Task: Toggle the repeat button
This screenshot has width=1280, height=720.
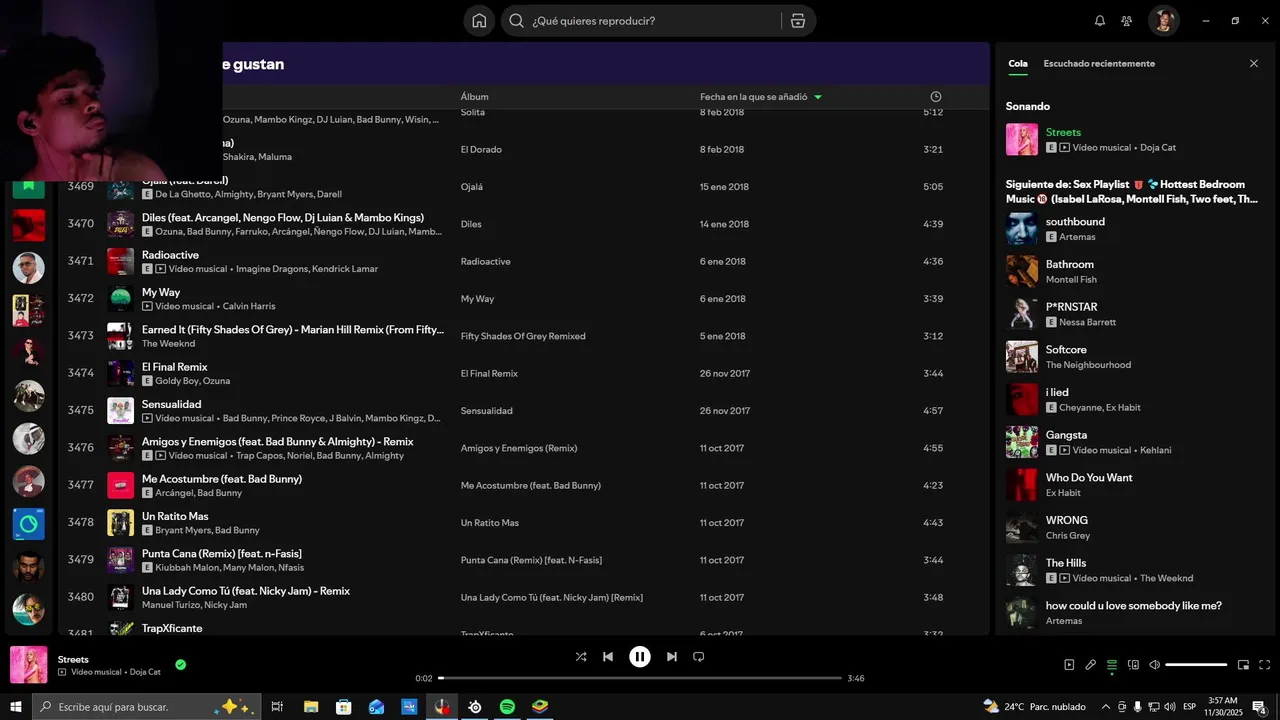Action: pos(699,657)
